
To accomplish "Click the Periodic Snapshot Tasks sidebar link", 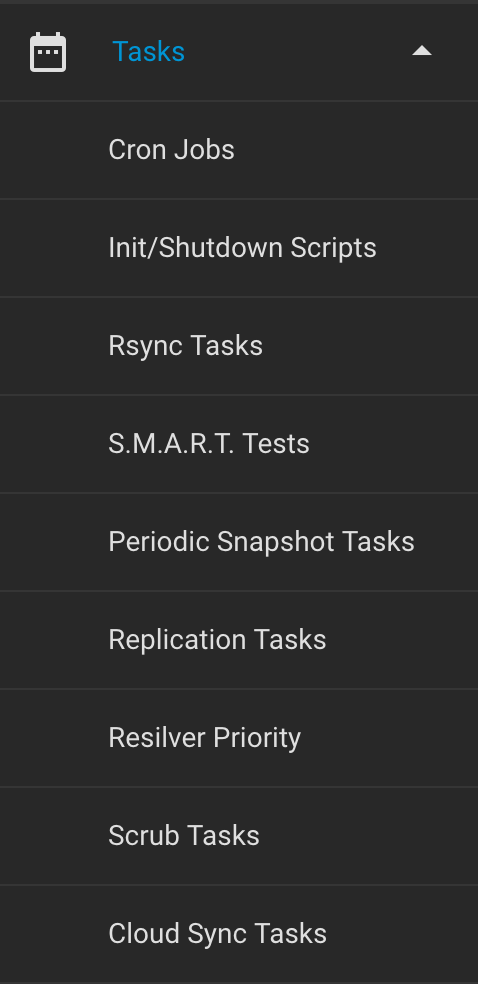I will click(239, 542).
